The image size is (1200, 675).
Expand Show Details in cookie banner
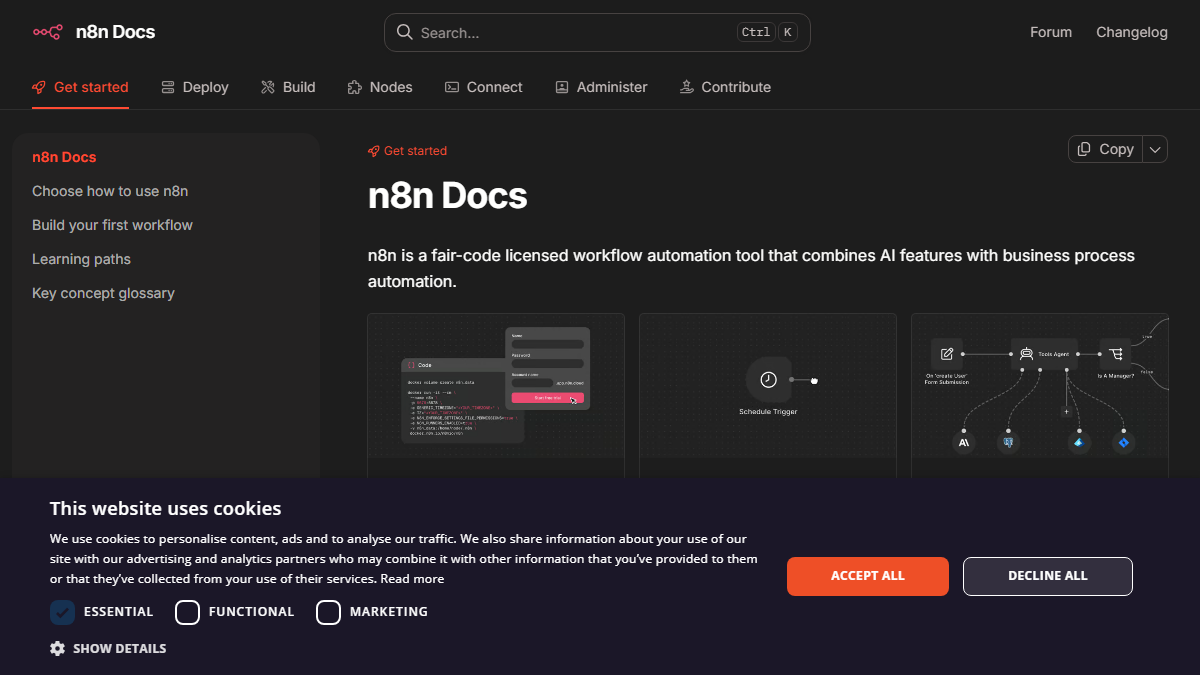pyautogui.click(x=108, y=648)
